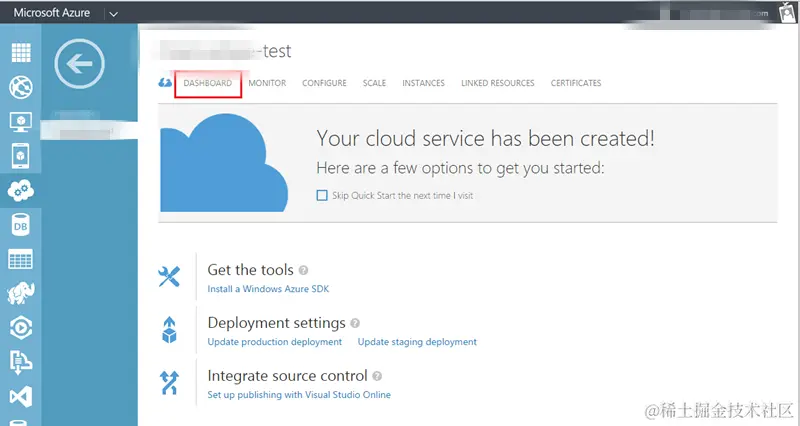
Task: Switch to the LINKED RESOURCES tab
Action: [497, 83]
